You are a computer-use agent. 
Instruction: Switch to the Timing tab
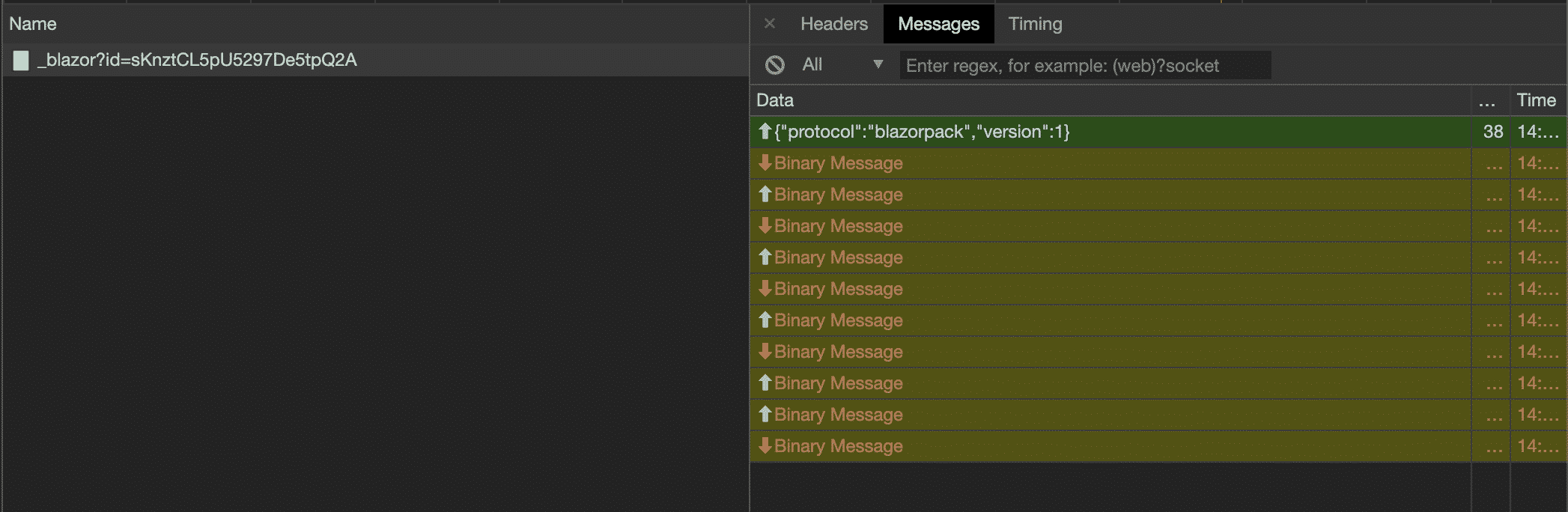point(1035,24)
